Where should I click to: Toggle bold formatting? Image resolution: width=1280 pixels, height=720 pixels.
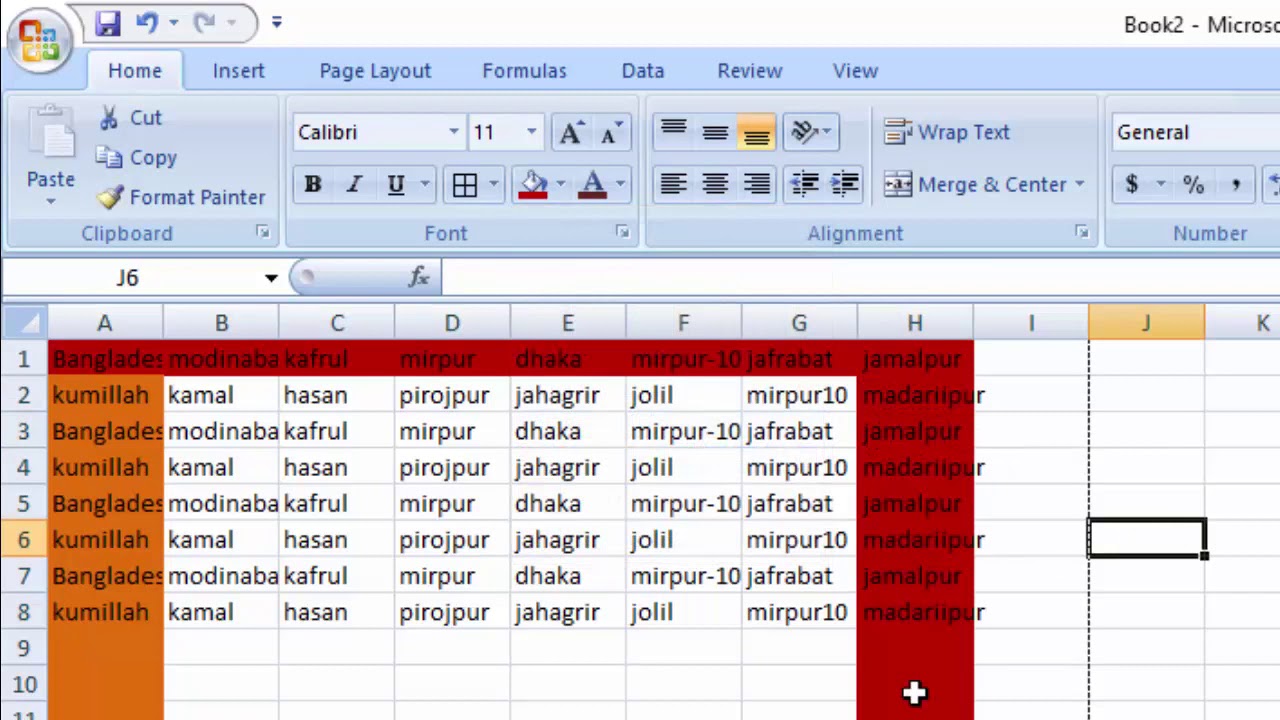312,185
